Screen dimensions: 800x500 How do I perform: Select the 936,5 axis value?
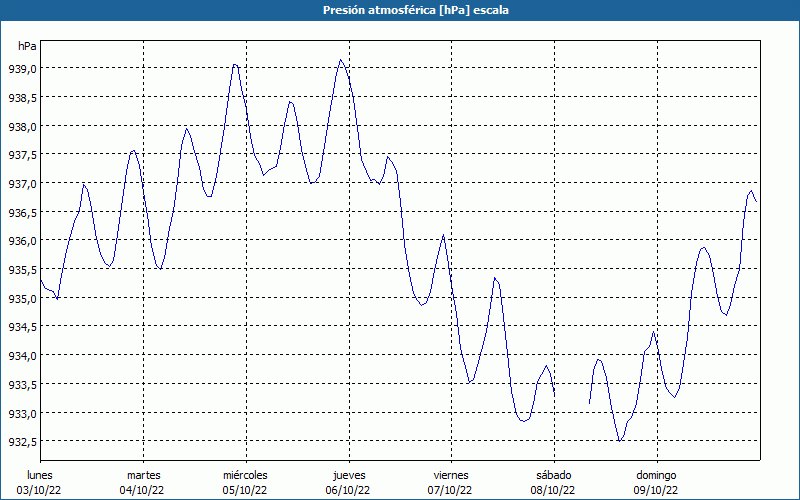(22, 212)
